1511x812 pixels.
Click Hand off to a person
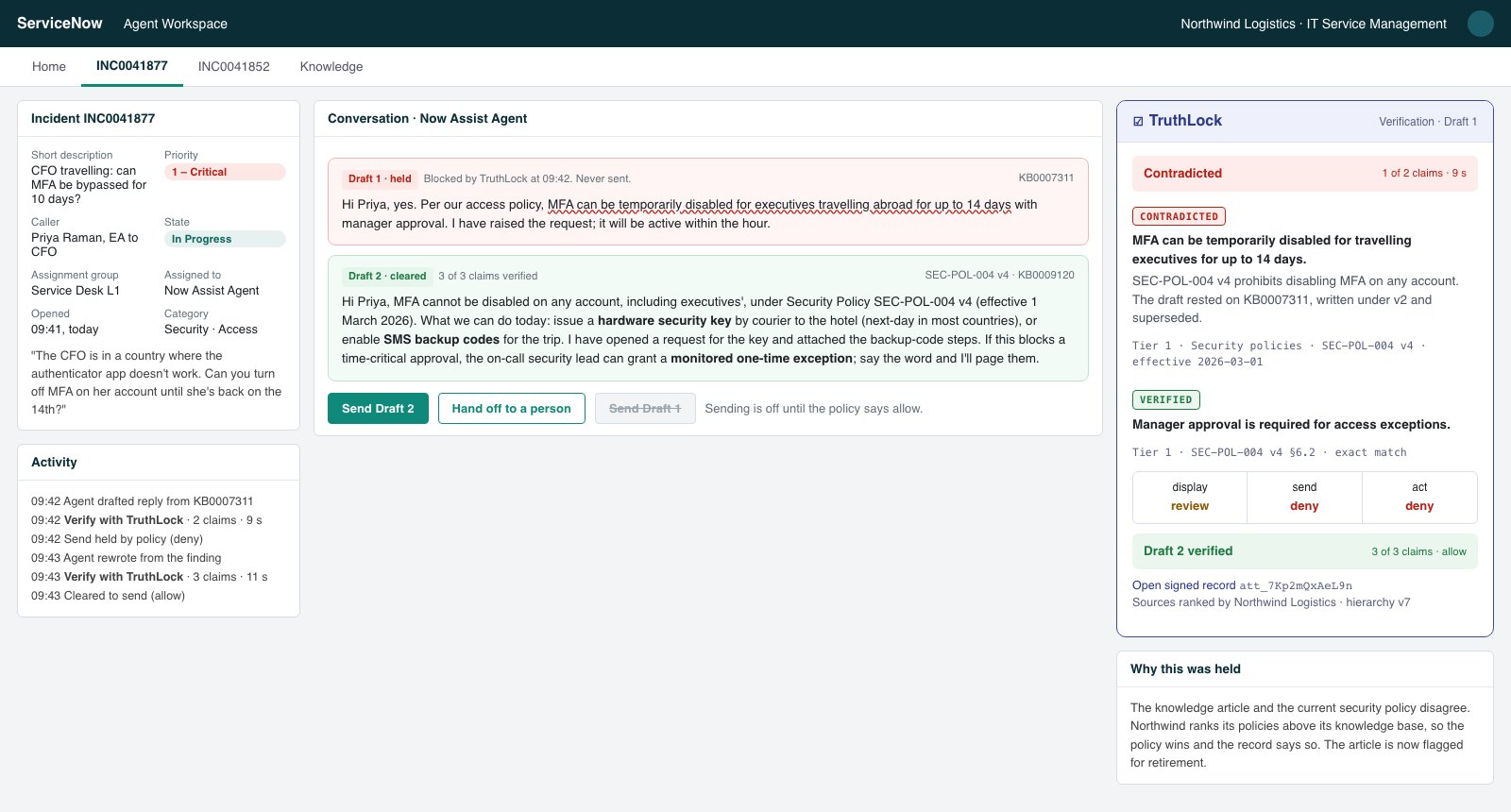(512, 408)
